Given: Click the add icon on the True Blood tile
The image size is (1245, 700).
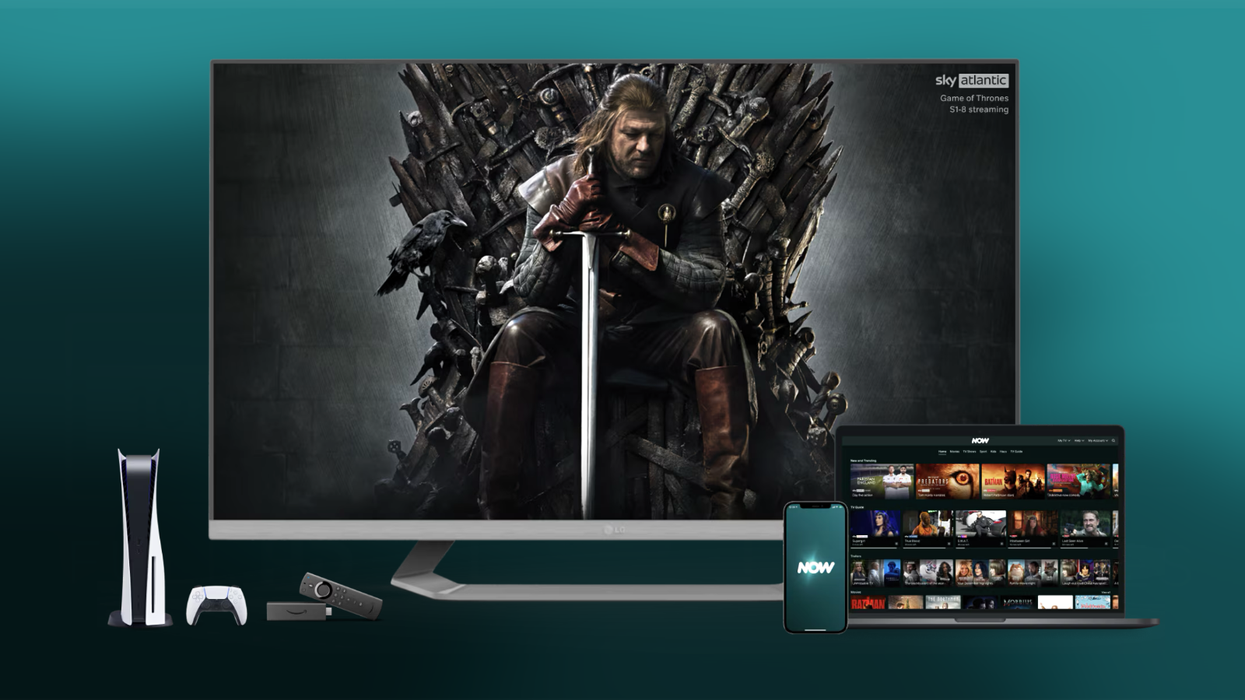Looking at the screenshot, I should (950, 543).
